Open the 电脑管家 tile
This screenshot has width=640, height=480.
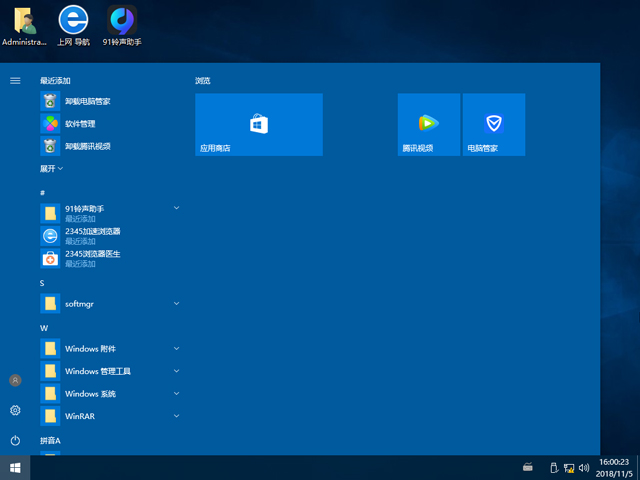point(493,124)
